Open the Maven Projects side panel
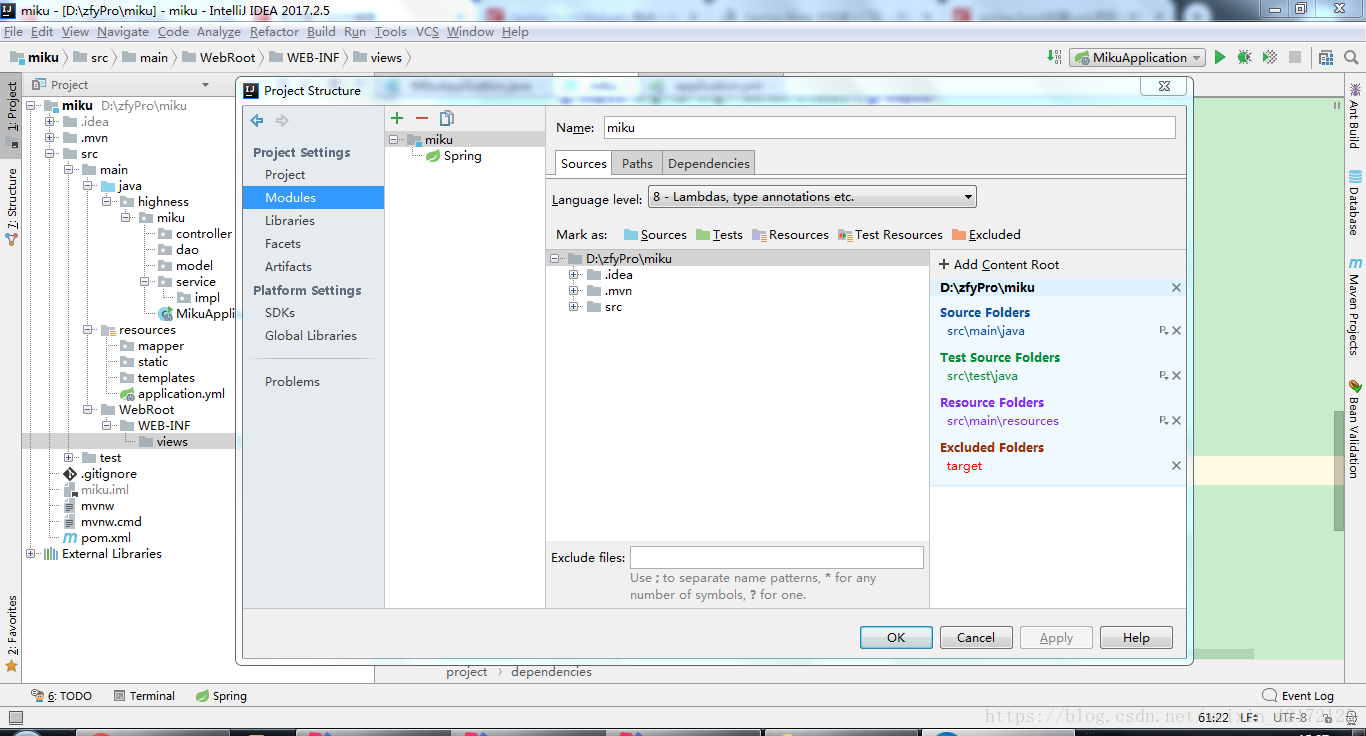The height and width of the screenshot is (736, 1366). pos(1354,306)
